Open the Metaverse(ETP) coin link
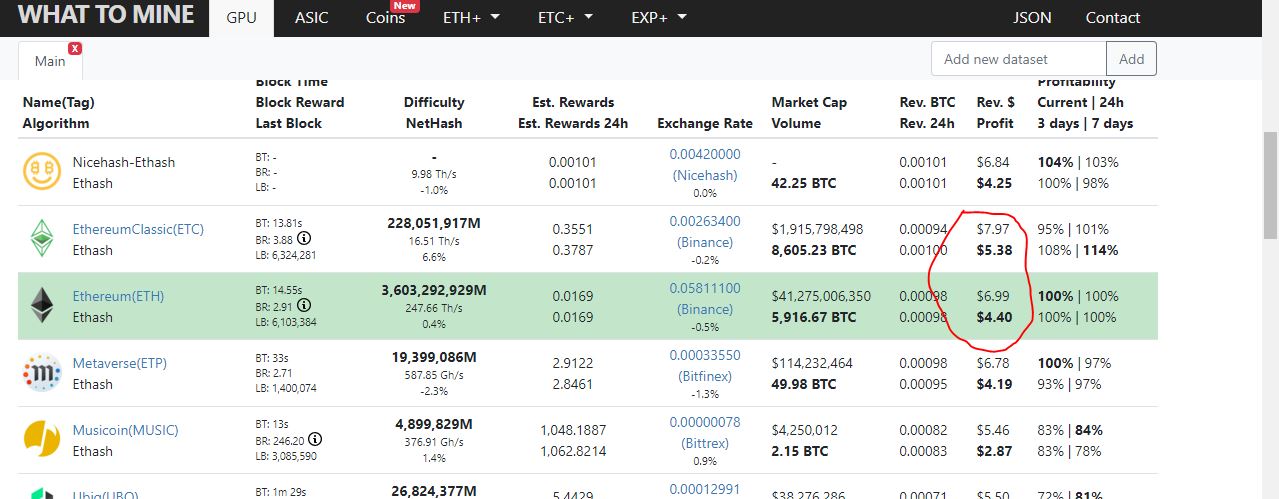Image resolution: width=1279 pixels, height=499 pixels. [x=119, y=363]
